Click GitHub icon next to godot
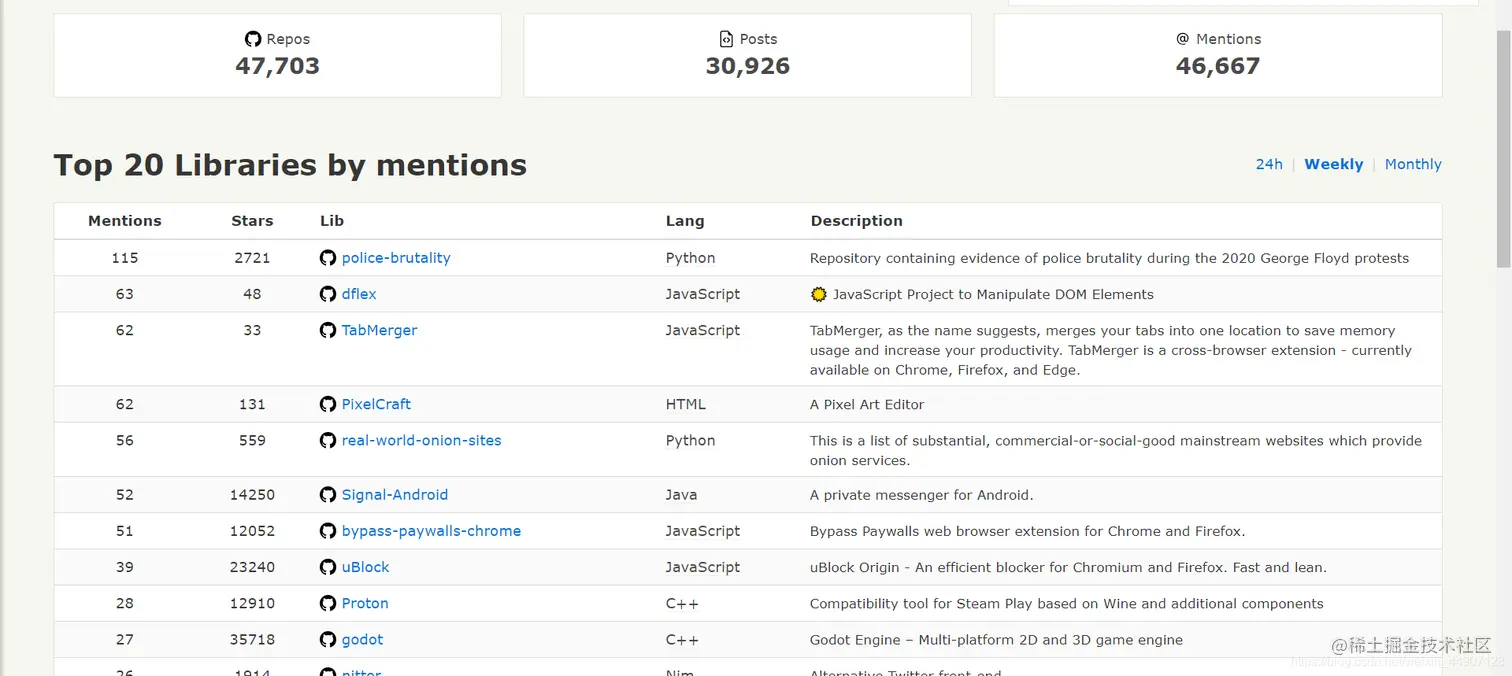 (328, 640)
